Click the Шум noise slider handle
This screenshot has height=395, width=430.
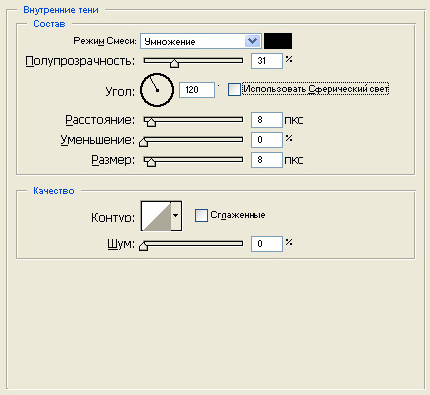(x=143, y=246)
